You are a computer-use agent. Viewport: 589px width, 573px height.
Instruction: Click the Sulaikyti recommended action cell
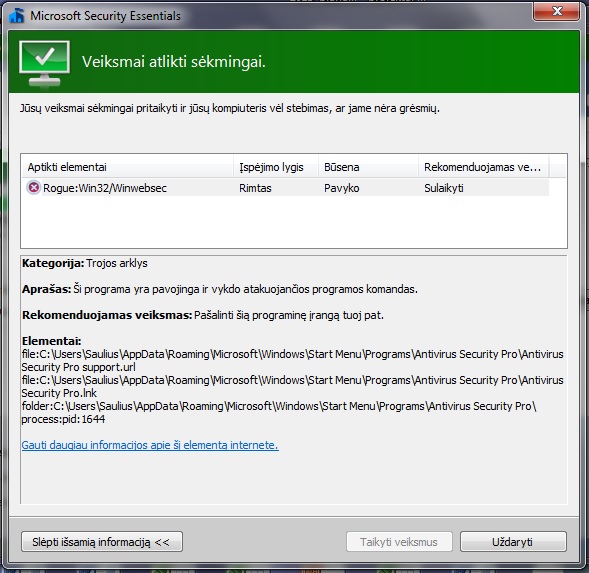(x=444, y=188)
